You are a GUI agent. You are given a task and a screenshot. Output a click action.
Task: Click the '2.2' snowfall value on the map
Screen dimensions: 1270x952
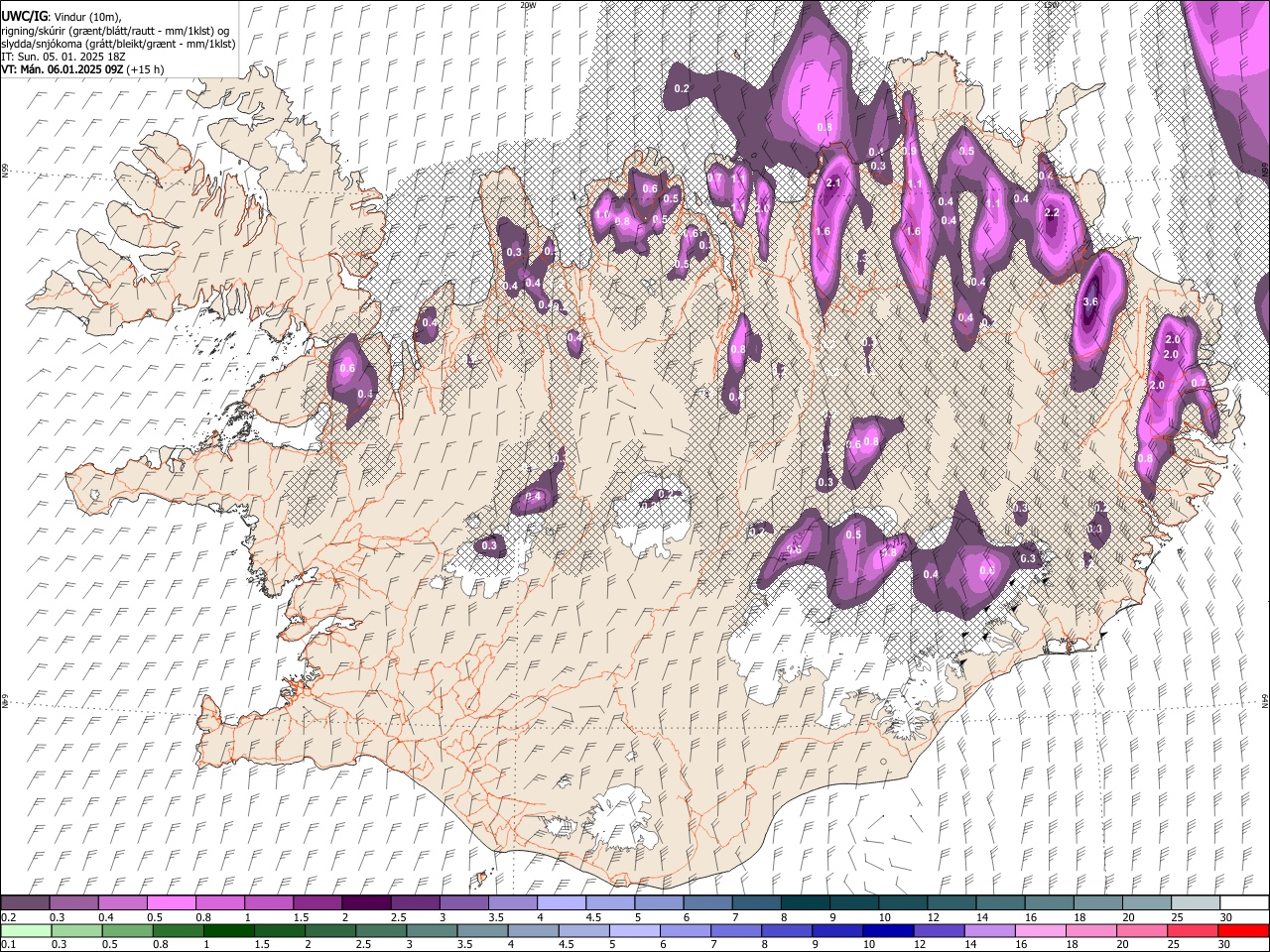click(1053, 213)
